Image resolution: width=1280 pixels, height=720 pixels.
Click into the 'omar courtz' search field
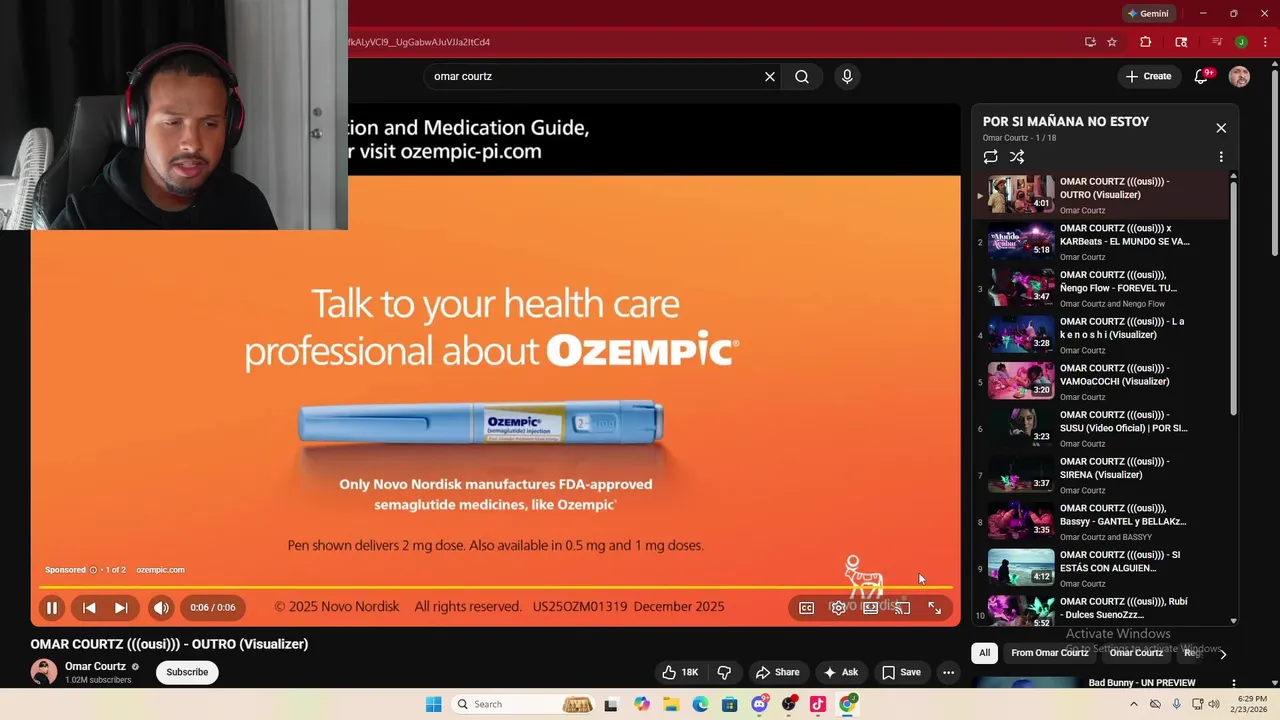pyautogui.click(x=595, y=76)
